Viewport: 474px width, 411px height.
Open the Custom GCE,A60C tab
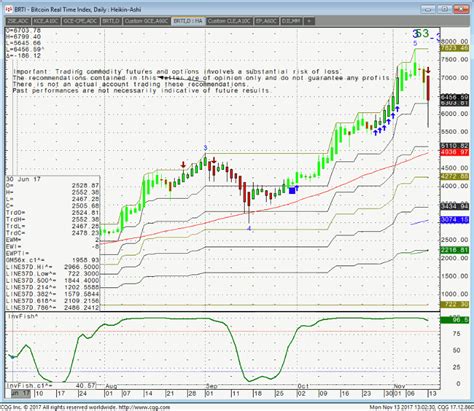(147, 21)
